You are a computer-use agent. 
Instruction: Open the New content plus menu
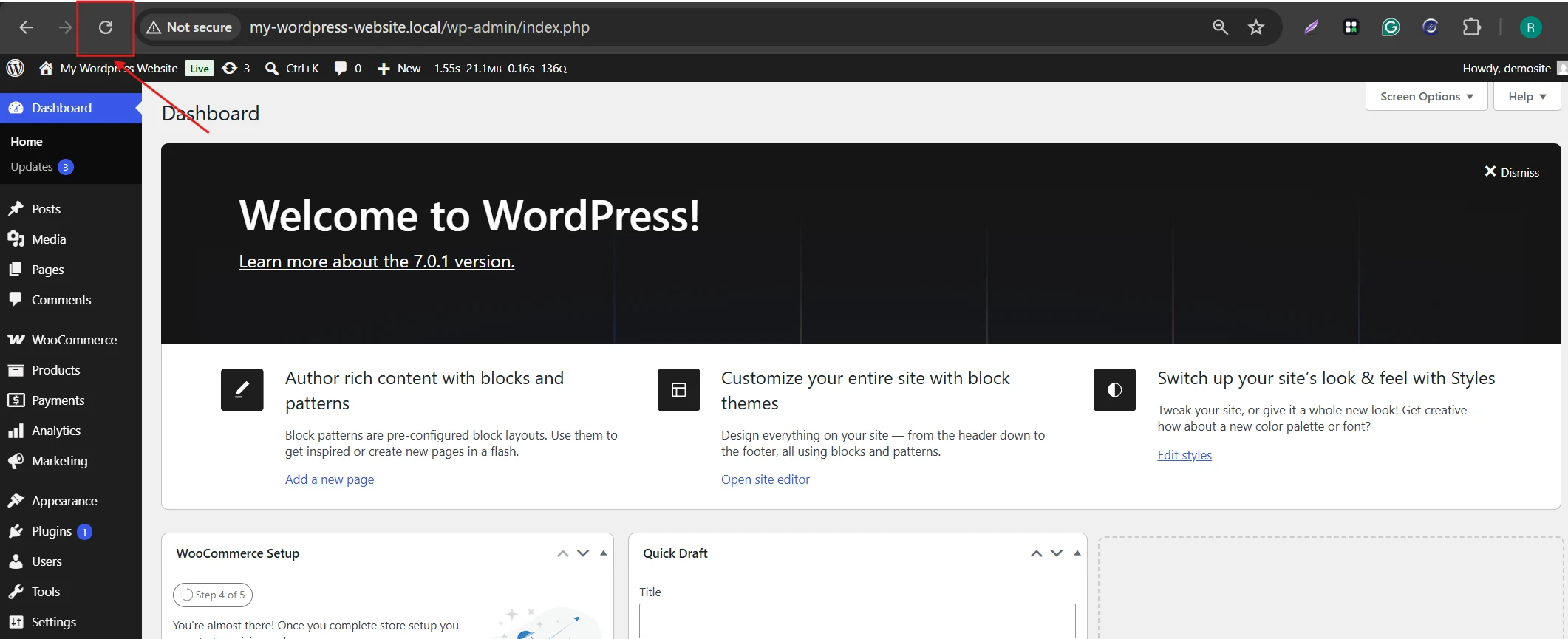[x=399, y=68]
